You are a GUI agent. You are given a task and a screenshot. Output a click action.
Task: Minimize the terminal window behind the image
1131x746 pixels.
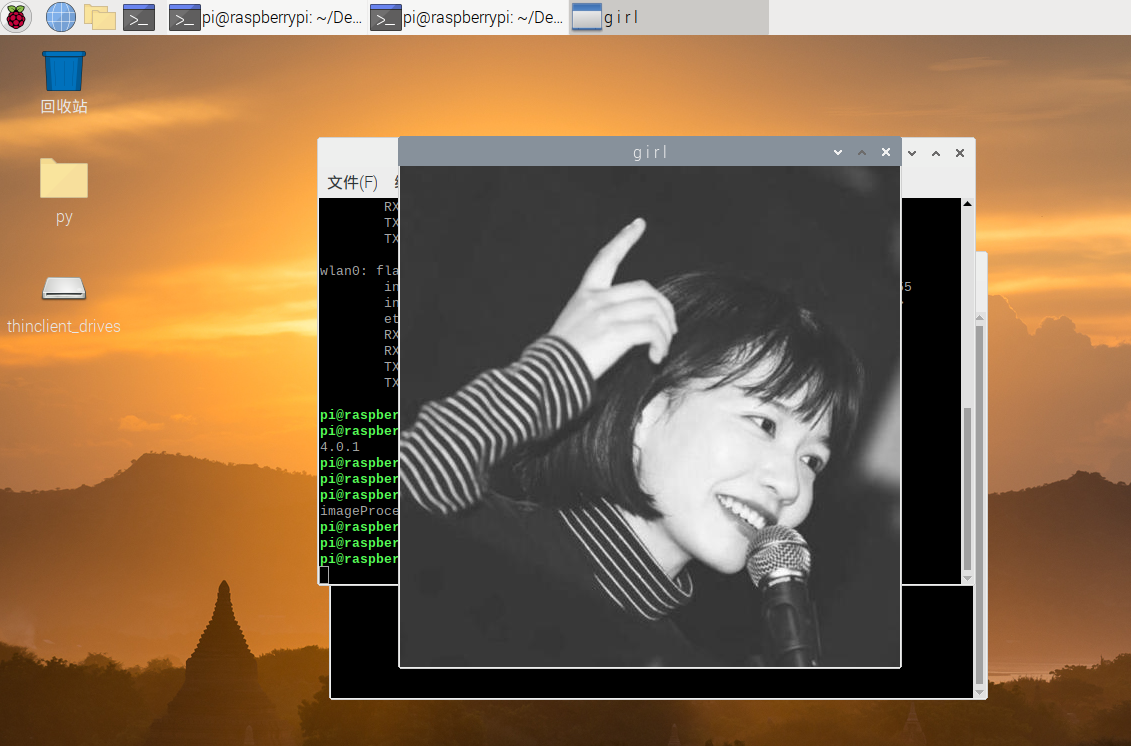coord(912,153)
